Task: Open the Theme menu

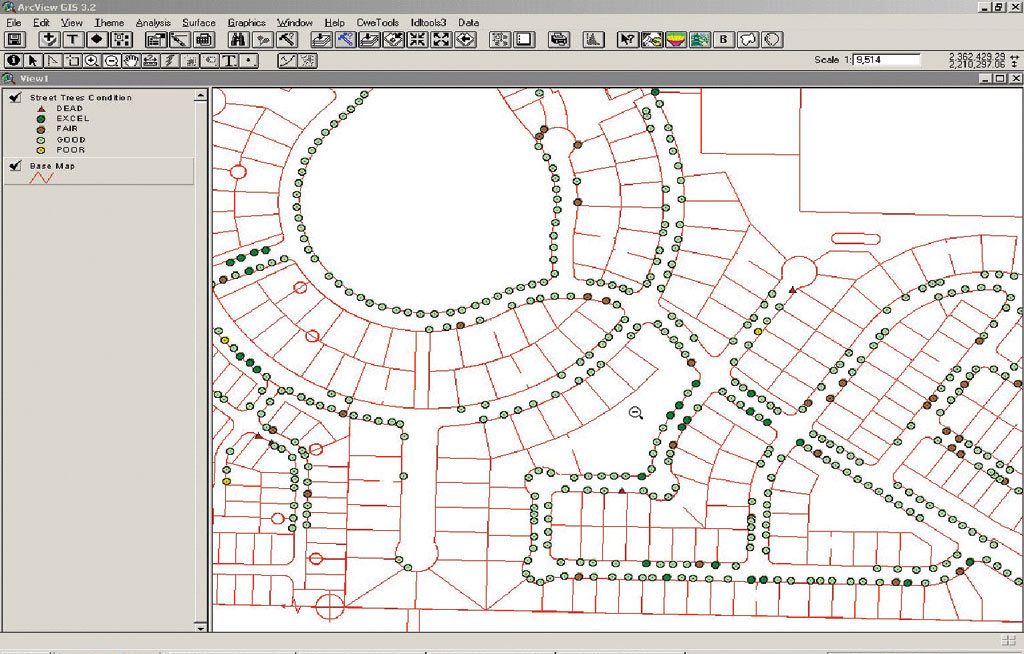Action: 109,22
